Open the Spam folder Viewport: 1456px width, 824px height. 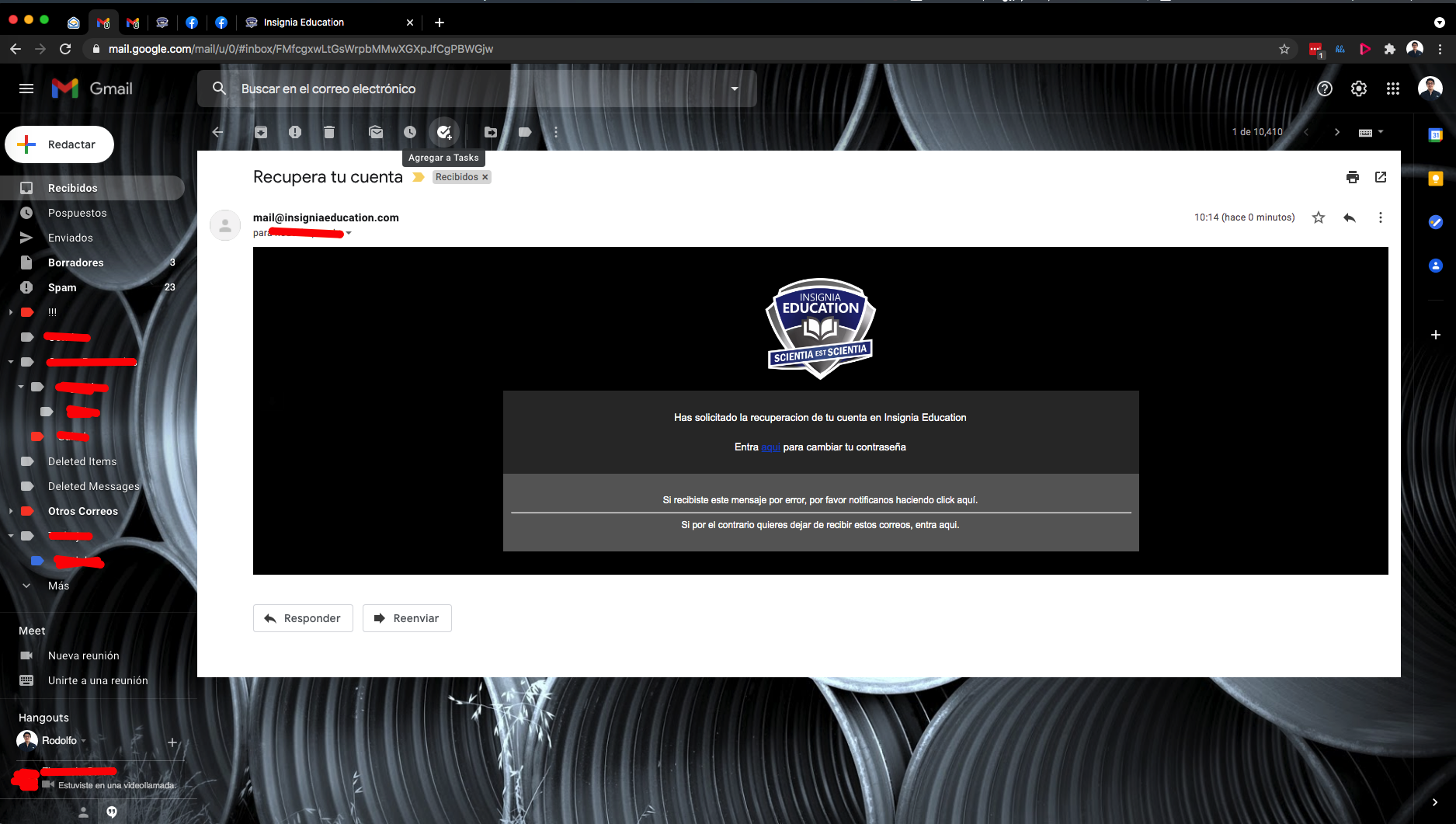point(62,287)
